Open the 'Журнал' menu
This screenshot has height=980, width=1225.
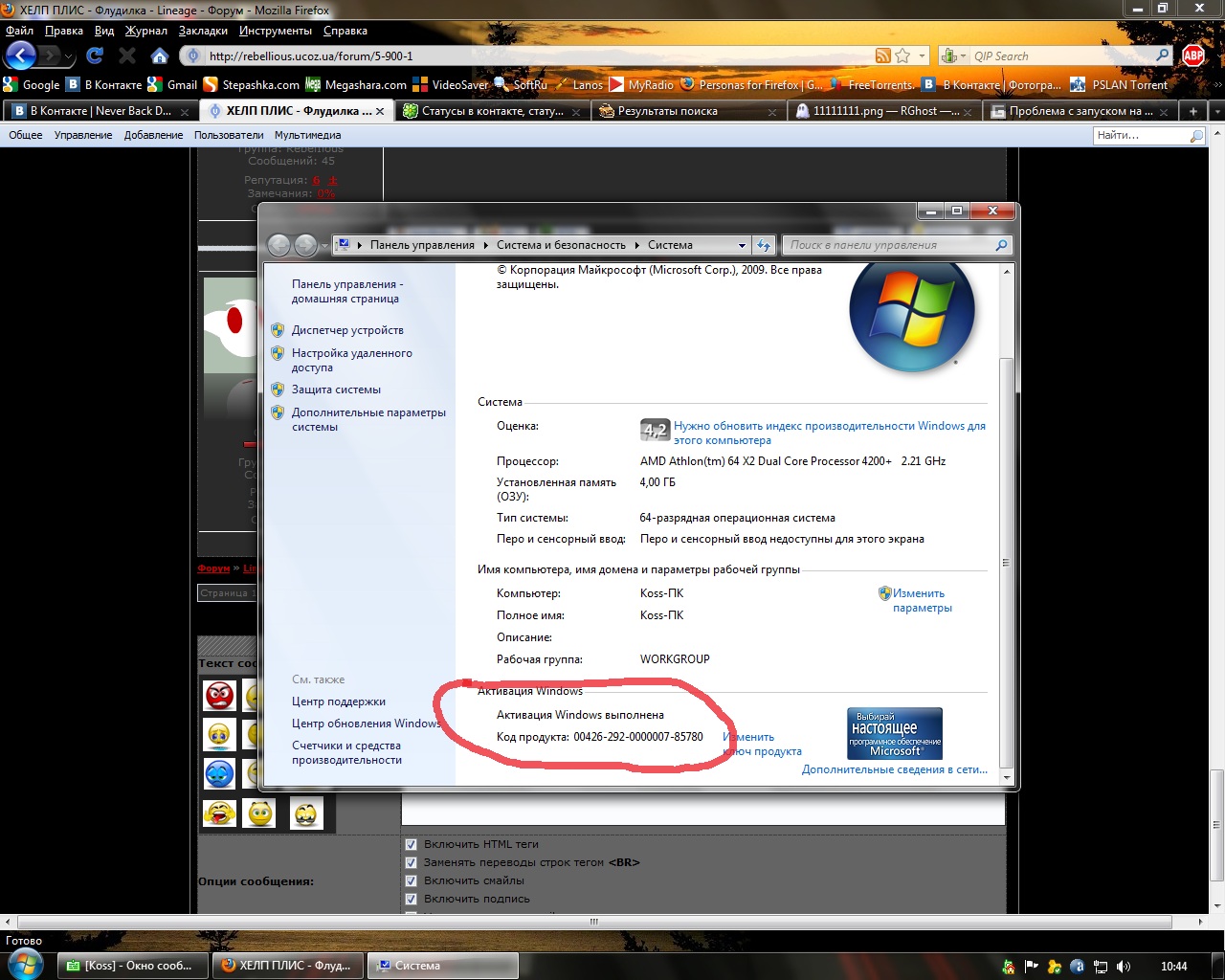tap(146, 31)
